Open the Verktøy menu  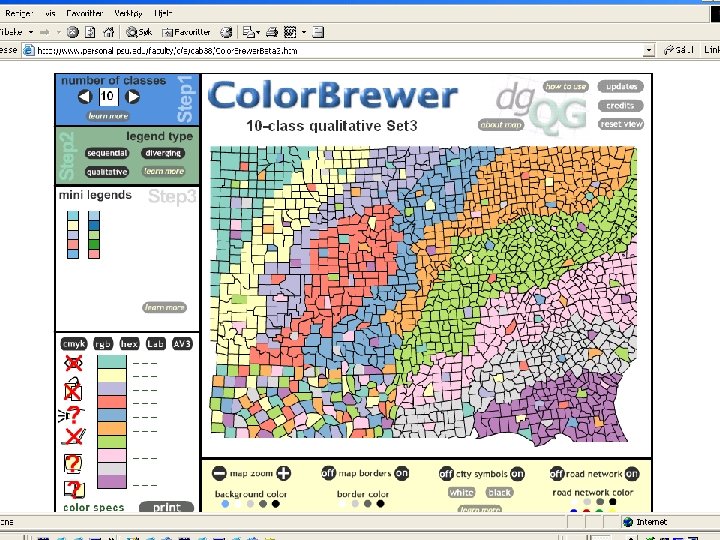(x=128, y=13)
